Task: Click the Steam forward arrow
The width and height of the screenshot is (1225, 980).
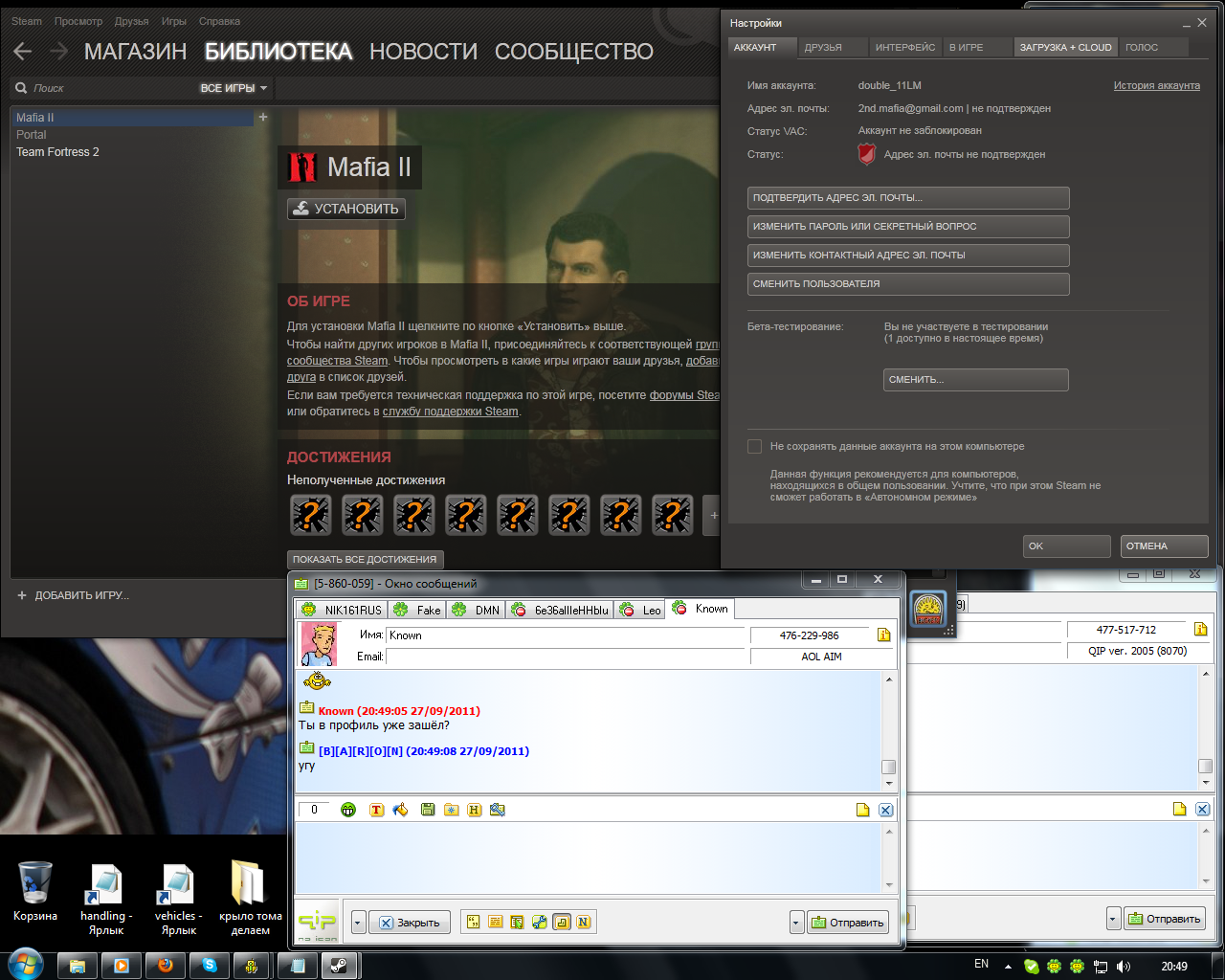Action: (x=58, y=52)
